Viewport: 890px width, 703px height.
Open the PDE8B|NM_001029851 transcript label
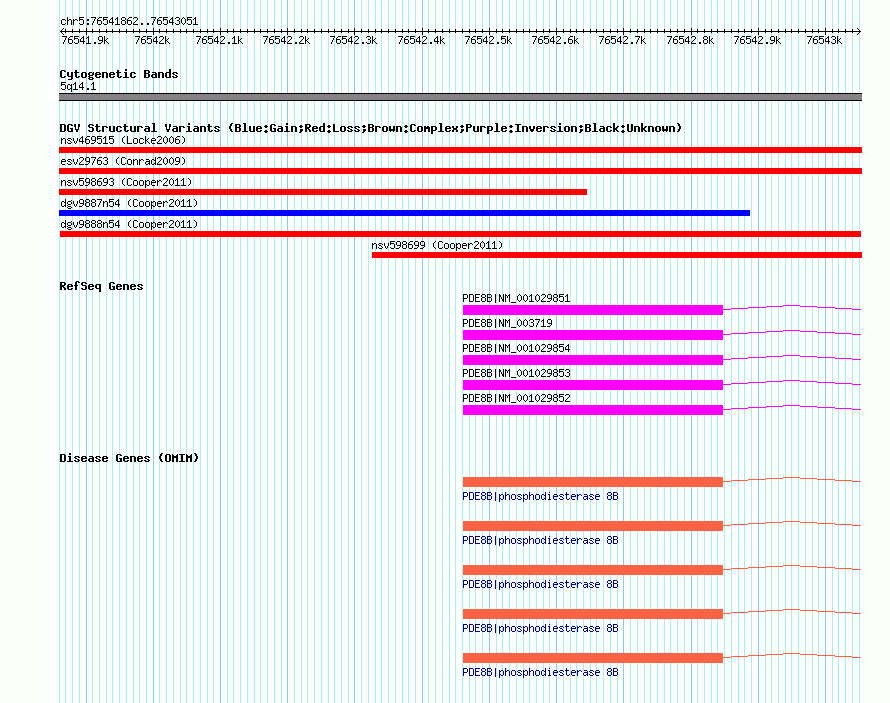point(516,298)
